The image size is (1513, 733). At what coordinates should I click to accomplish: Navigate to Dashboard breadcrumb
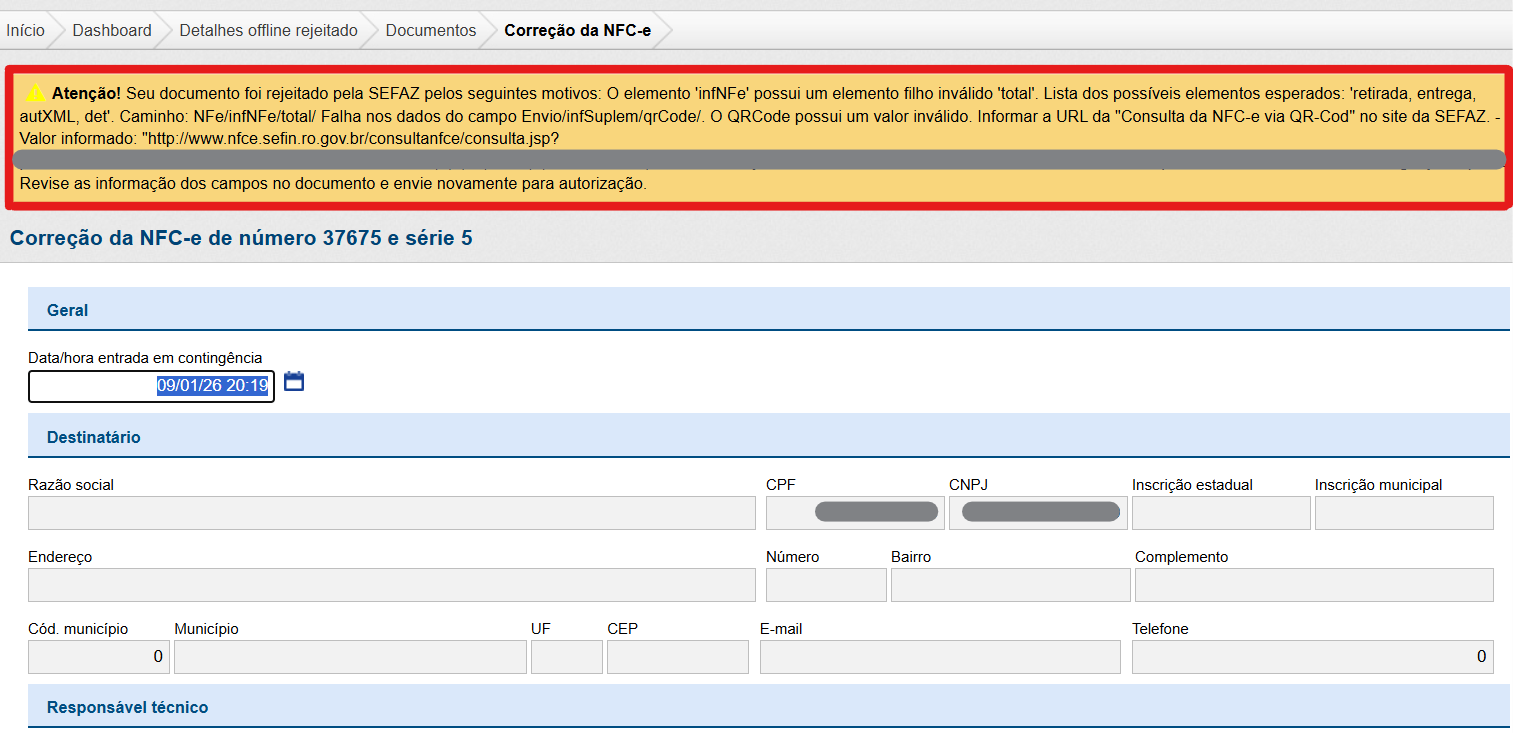coord(112,30)
